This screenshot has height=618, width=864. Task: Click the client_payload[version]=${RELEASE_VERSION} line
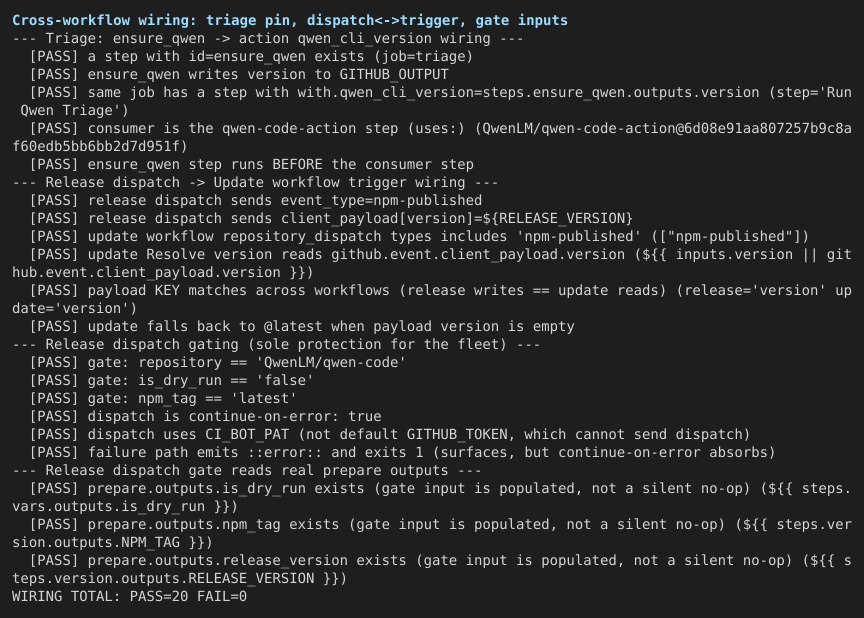(331, 218)
